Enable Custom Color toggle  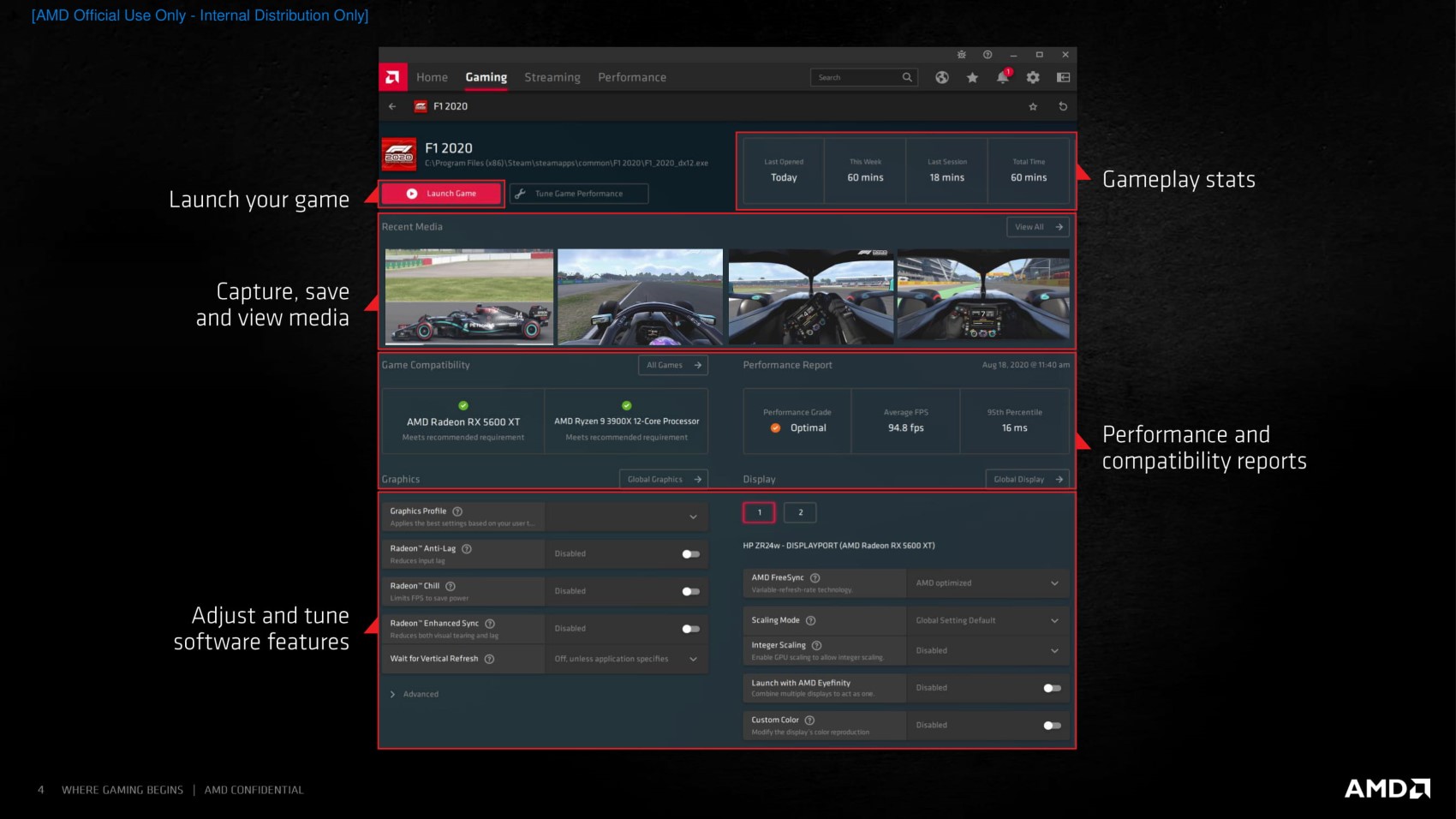pos(1053,726)
